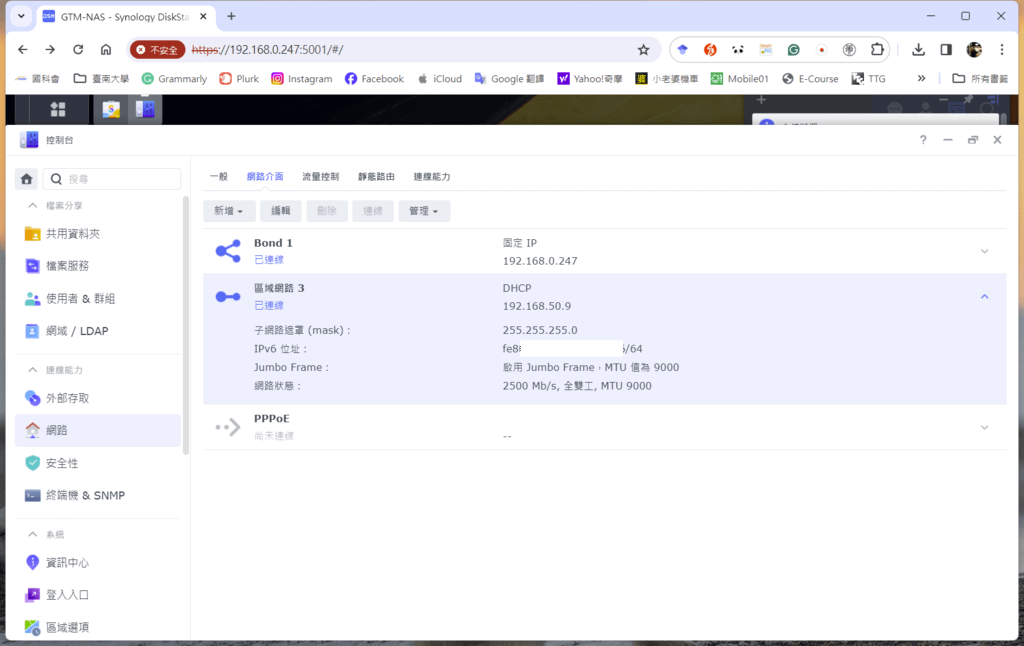This screenshot has width=1024, height=646.
Task: Click the 2500 Mb/s network status value
Action: point(577,386)
